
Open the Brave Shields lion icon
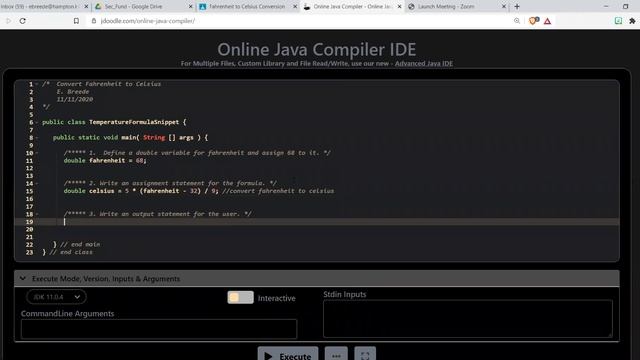tap(533, 21)
